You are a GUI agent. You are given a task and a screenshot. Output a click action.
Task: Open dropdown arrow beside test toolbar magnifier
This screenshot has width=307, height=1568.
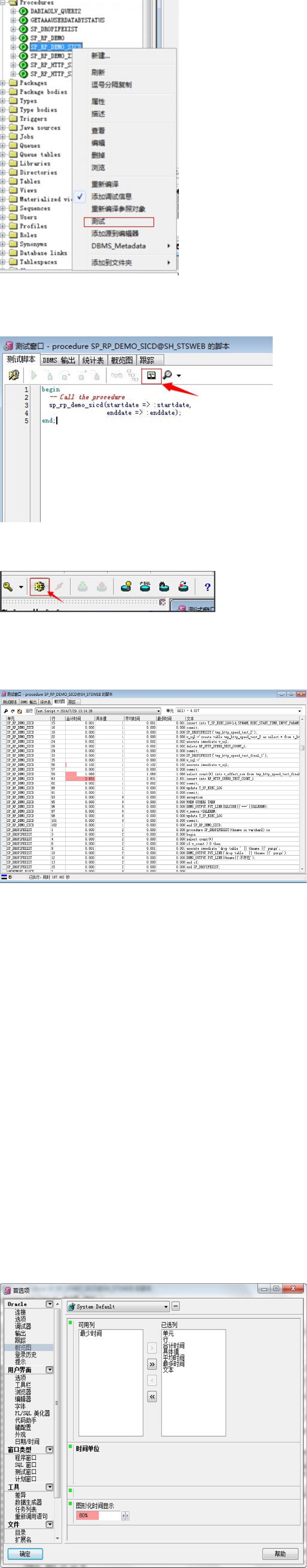point(179,376)
